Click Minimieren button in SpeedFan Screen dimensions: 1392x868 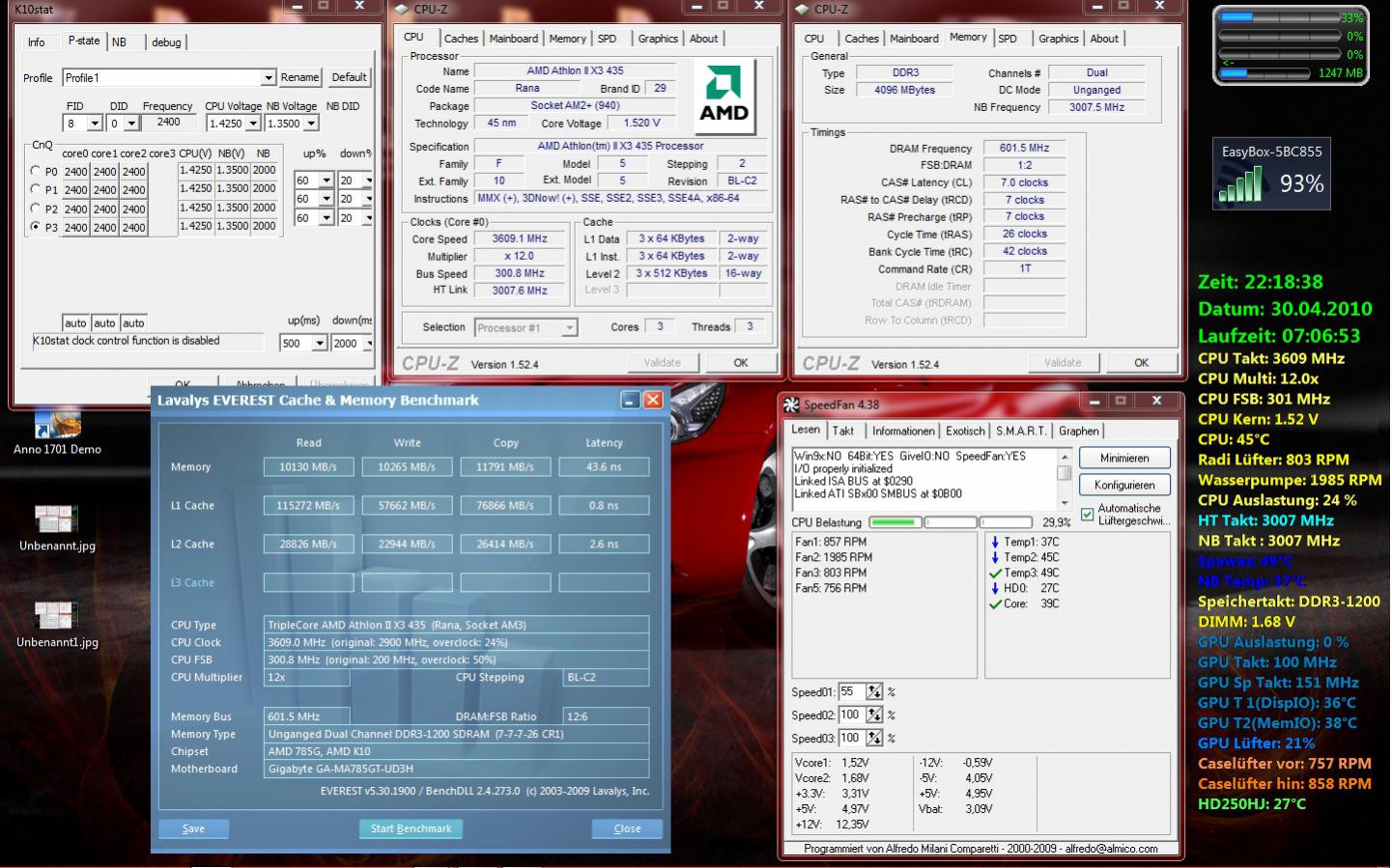click(1124, 459)
